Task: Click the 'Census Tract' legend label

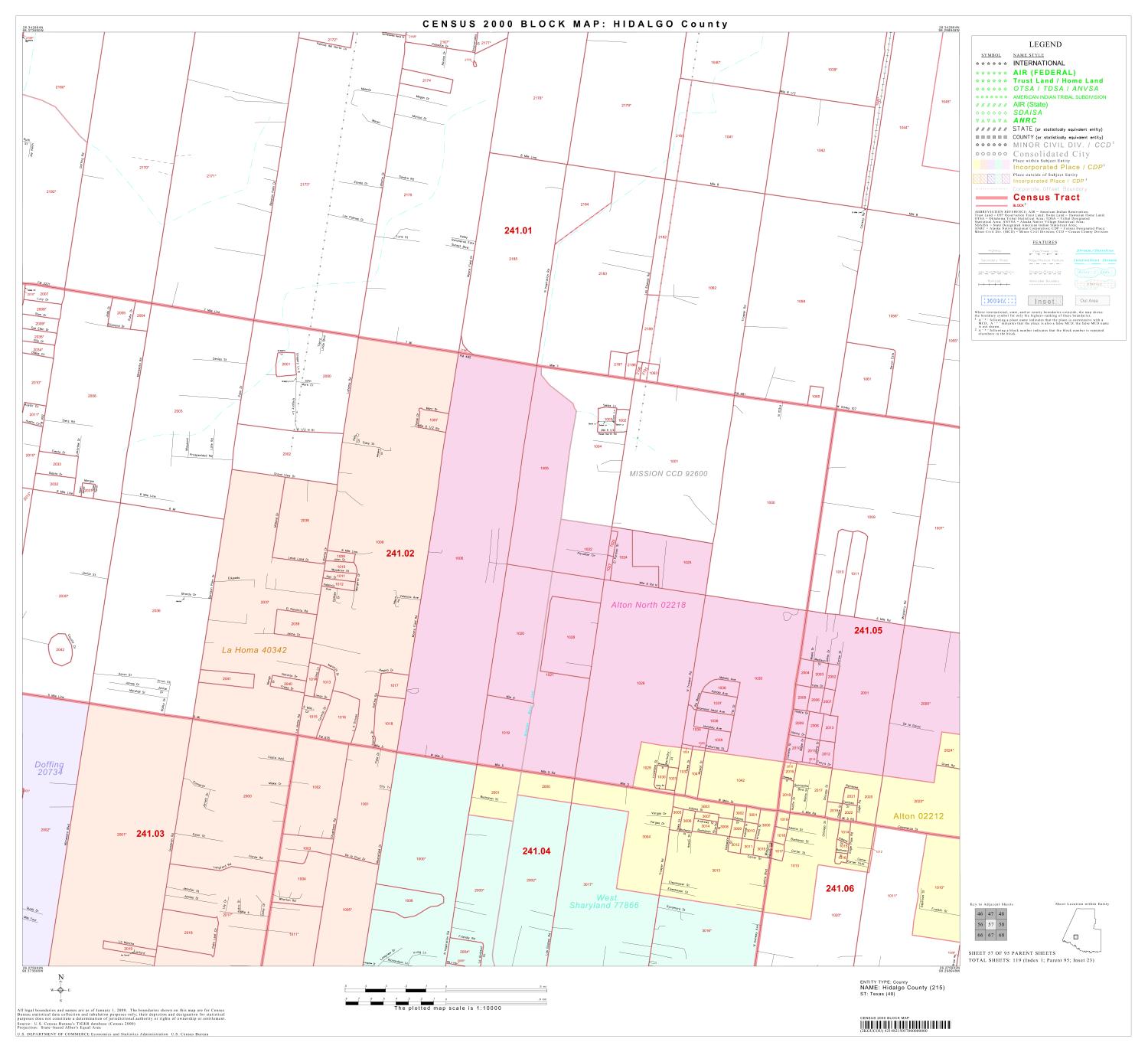Action: (x=1046, y=198)
